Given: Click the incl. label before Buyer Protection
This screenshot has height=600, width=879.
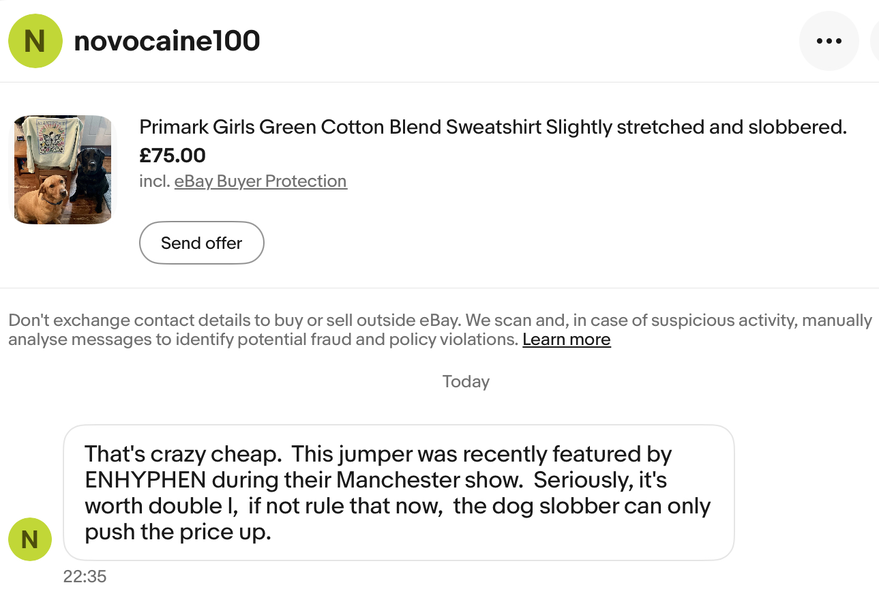Looking at the screenshot, I should (155, 181).
